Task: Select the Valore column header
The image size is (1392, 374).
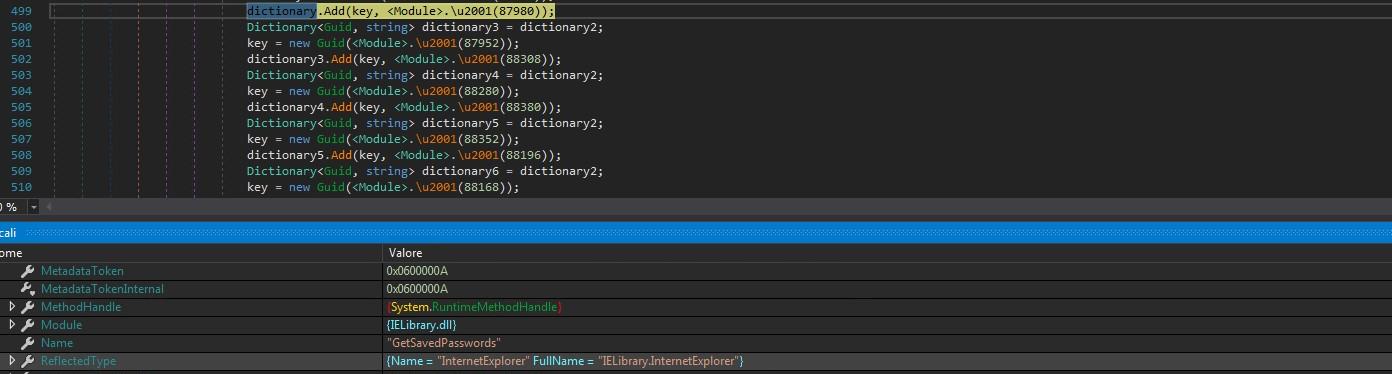Action: point(886,253)
